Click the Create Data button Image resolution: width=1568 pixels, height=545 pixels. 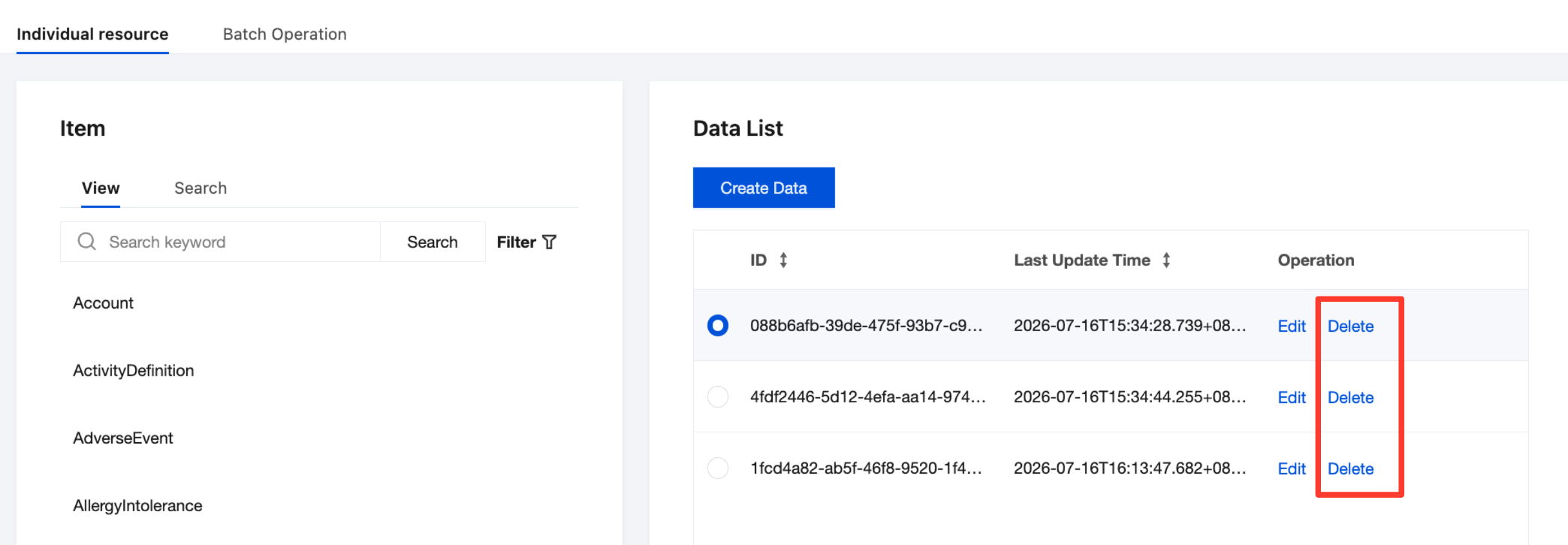(x=764, y=188)
